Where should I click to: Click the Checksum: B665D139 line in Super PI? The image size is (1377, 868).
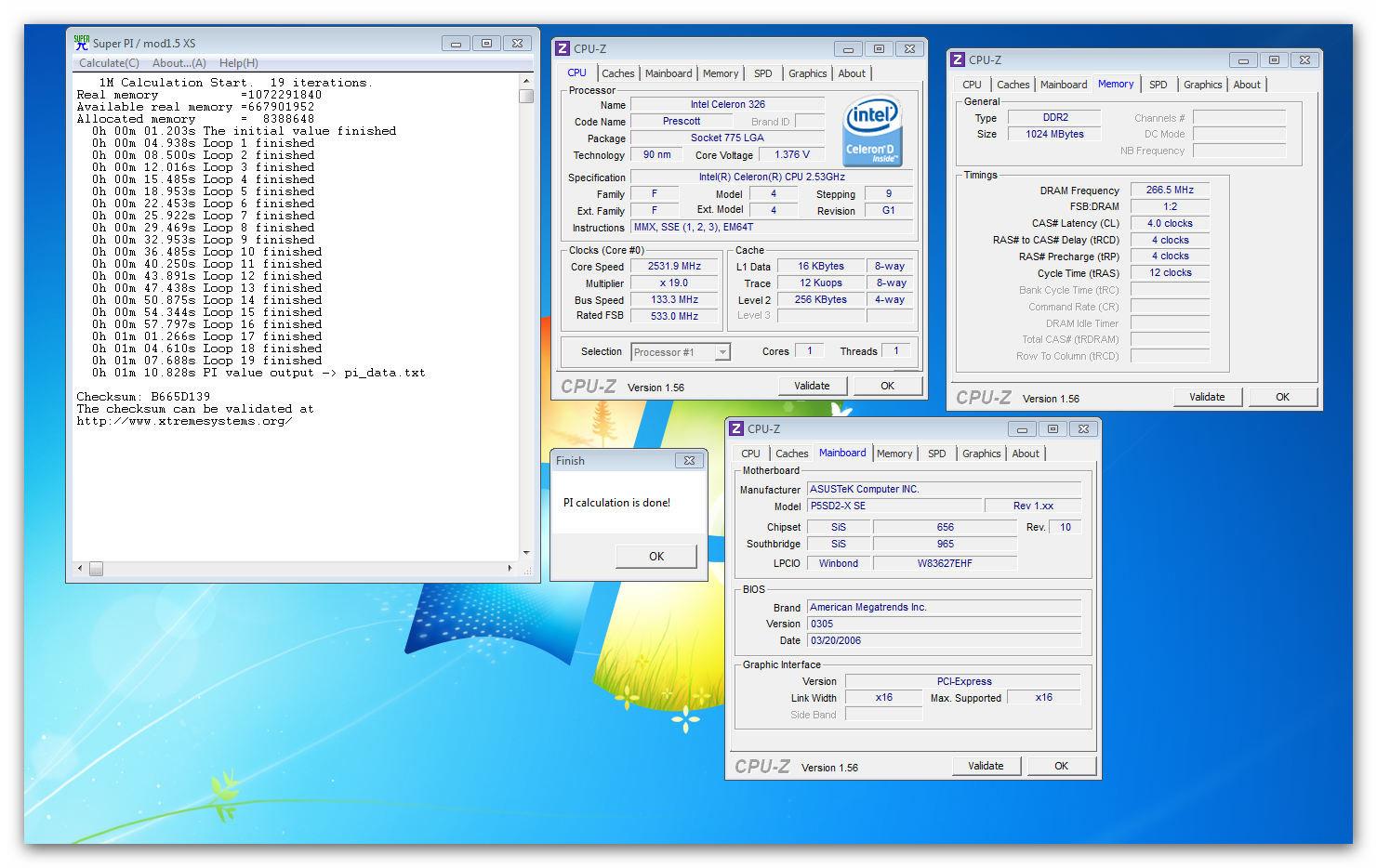pos(143,397)
